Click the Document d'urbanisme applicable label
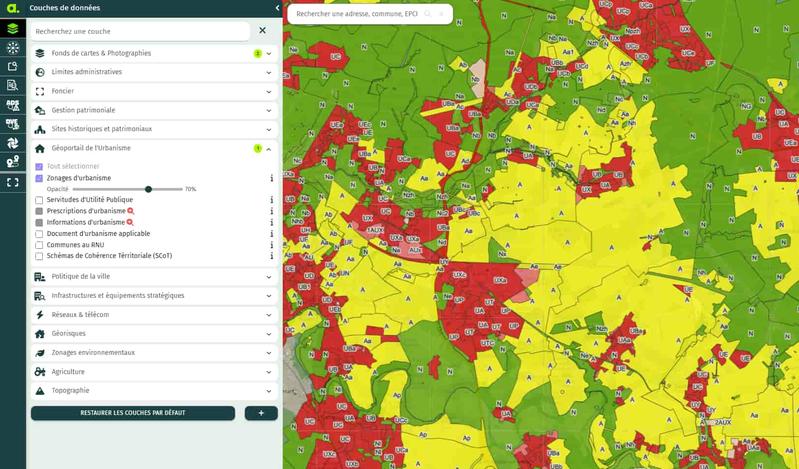Image resolution: width=799 pixels, height=469 pixels. pos(98,233)
